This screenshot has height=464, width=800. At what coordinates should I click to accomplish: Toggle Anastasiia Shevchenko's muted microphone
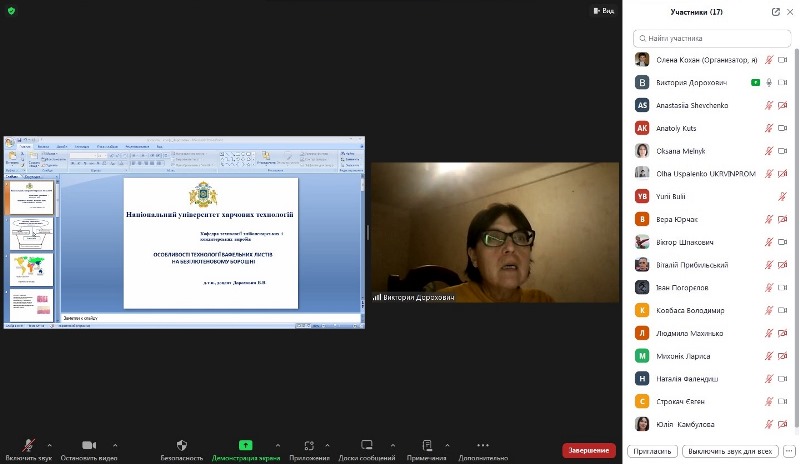click(769, 105)
